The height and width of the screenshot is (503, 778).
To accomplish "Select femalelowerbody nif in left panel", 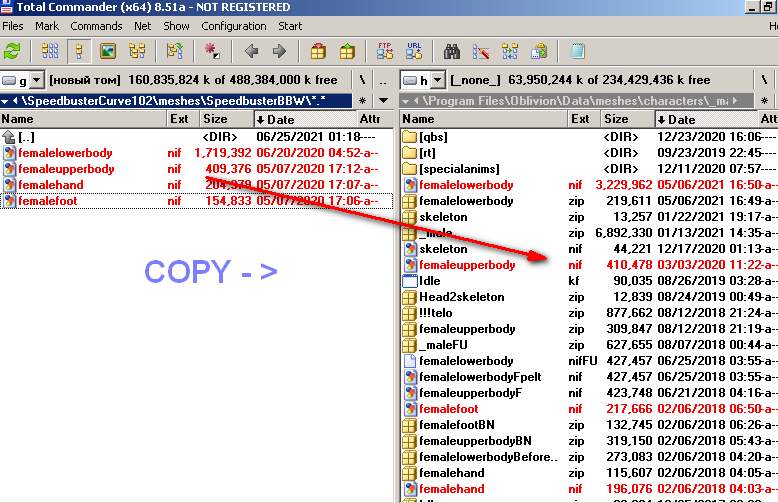I will pyautogui.click(x=197, y=153).
